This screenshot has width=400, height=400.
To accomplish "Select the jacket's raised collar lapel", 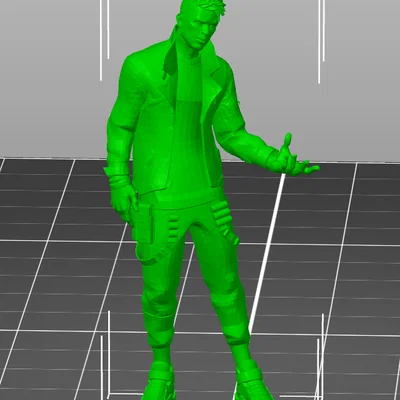I will [173, 57].
